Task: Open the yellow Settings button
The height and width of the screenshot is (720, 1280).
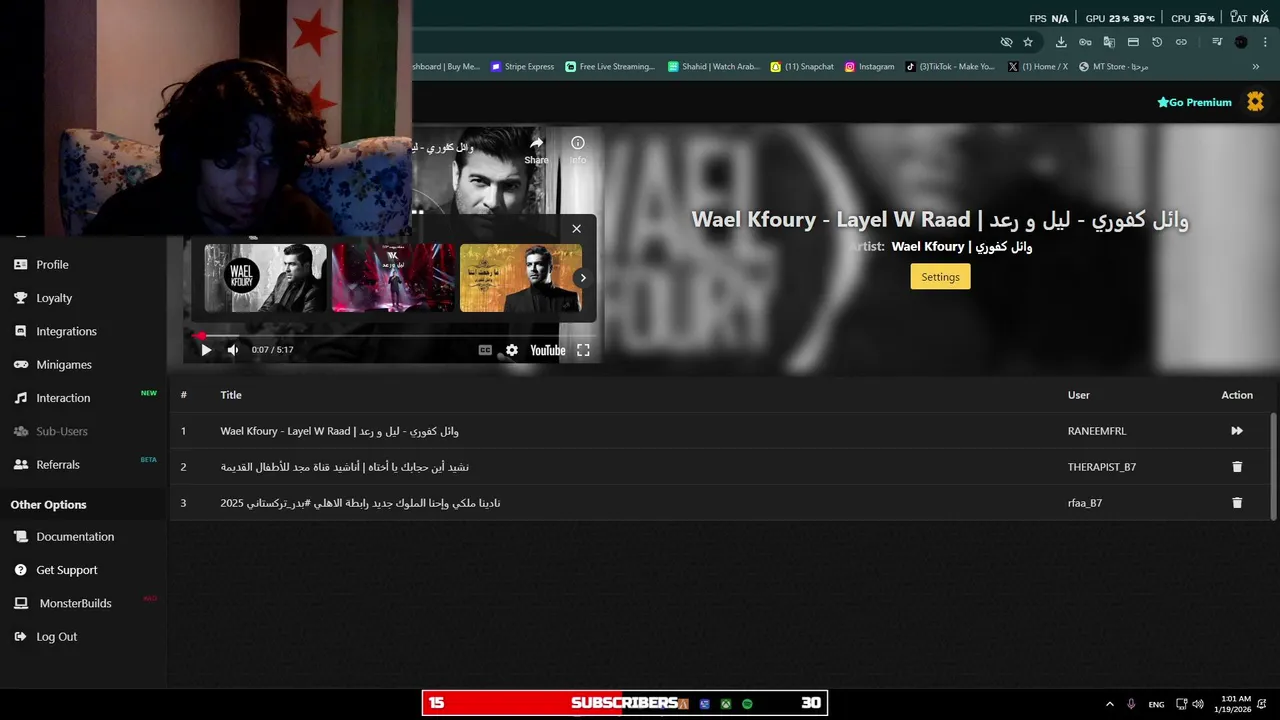Action: 940,277
